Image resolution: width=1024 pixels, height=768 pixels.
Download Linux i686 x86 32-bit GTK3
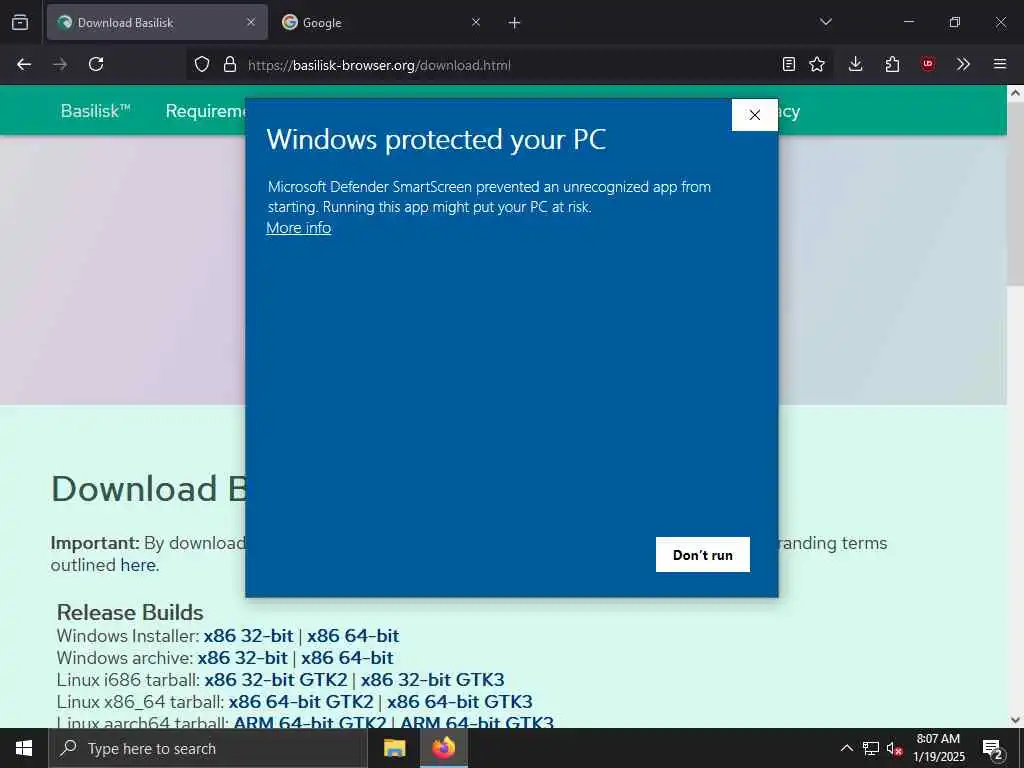pyautogui.click(x=432, y=680)
